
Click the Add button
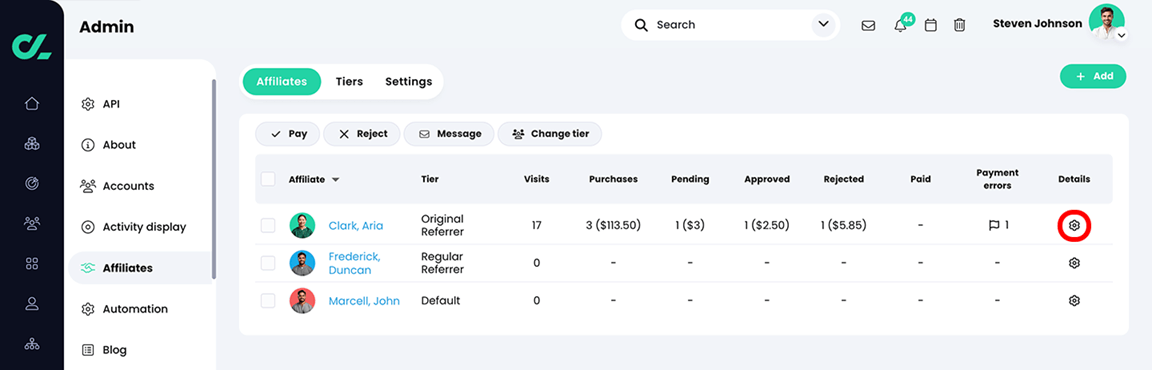pos(1092,76)
